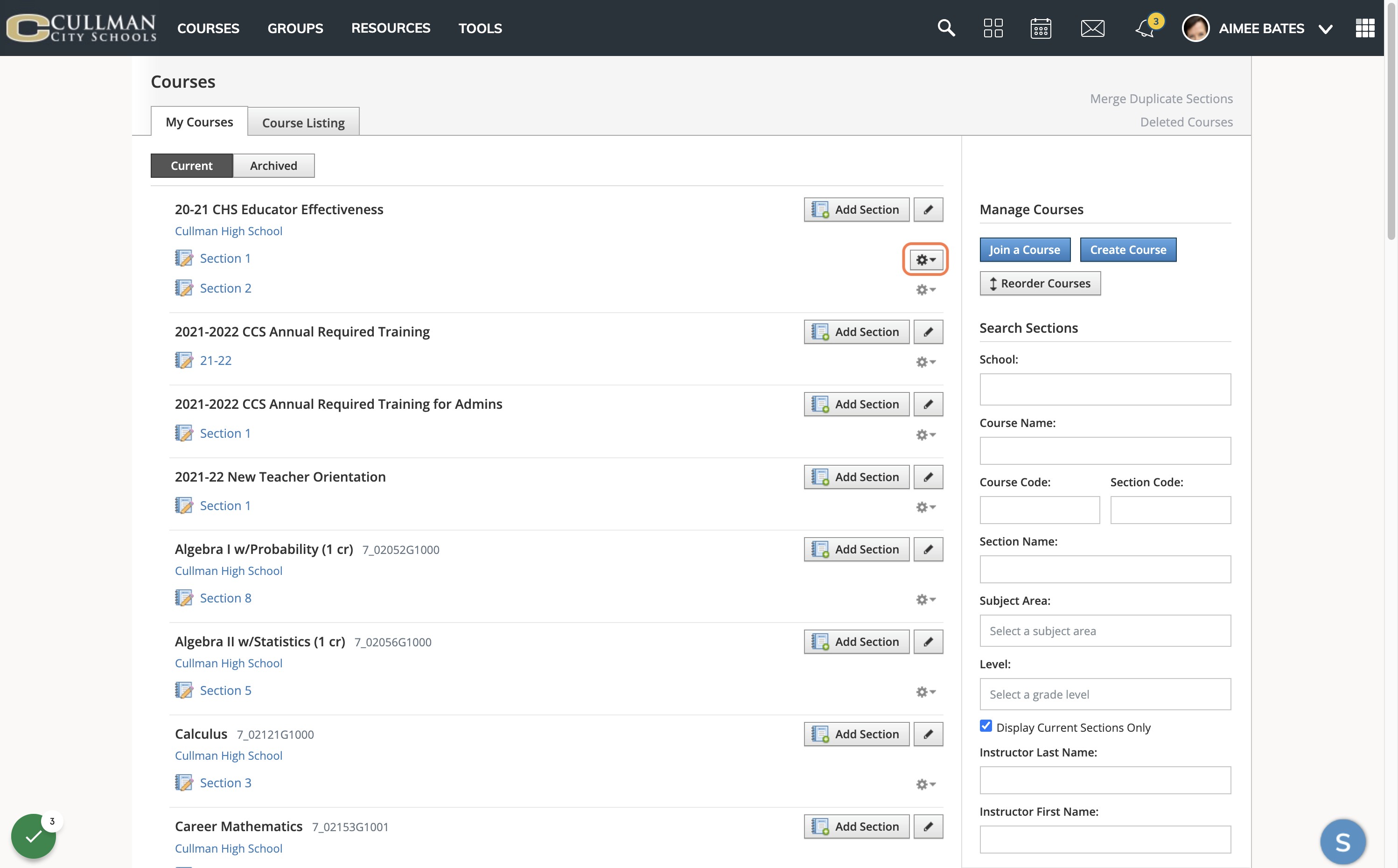Open the messages envelope icon
1398x868 pixels.
pyautogui.click(x=1092, y=28)
